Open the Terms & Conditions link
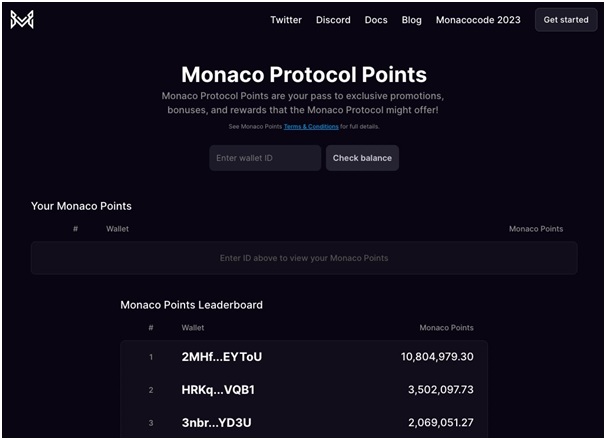This screenshot has width=606, height=440. tap(311, 126)
